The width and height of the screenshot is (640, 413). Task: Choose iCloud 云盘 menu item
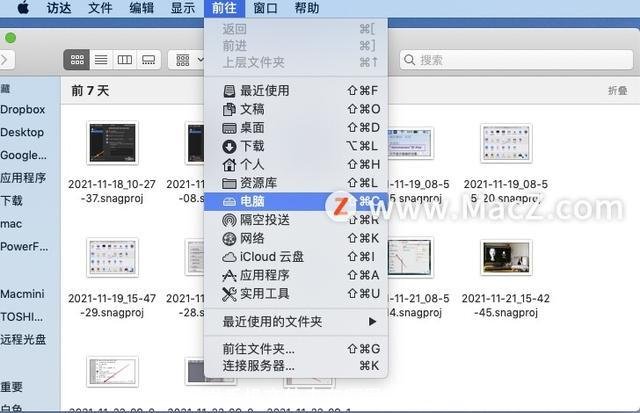pyautogui.click(x=296, y=256)
